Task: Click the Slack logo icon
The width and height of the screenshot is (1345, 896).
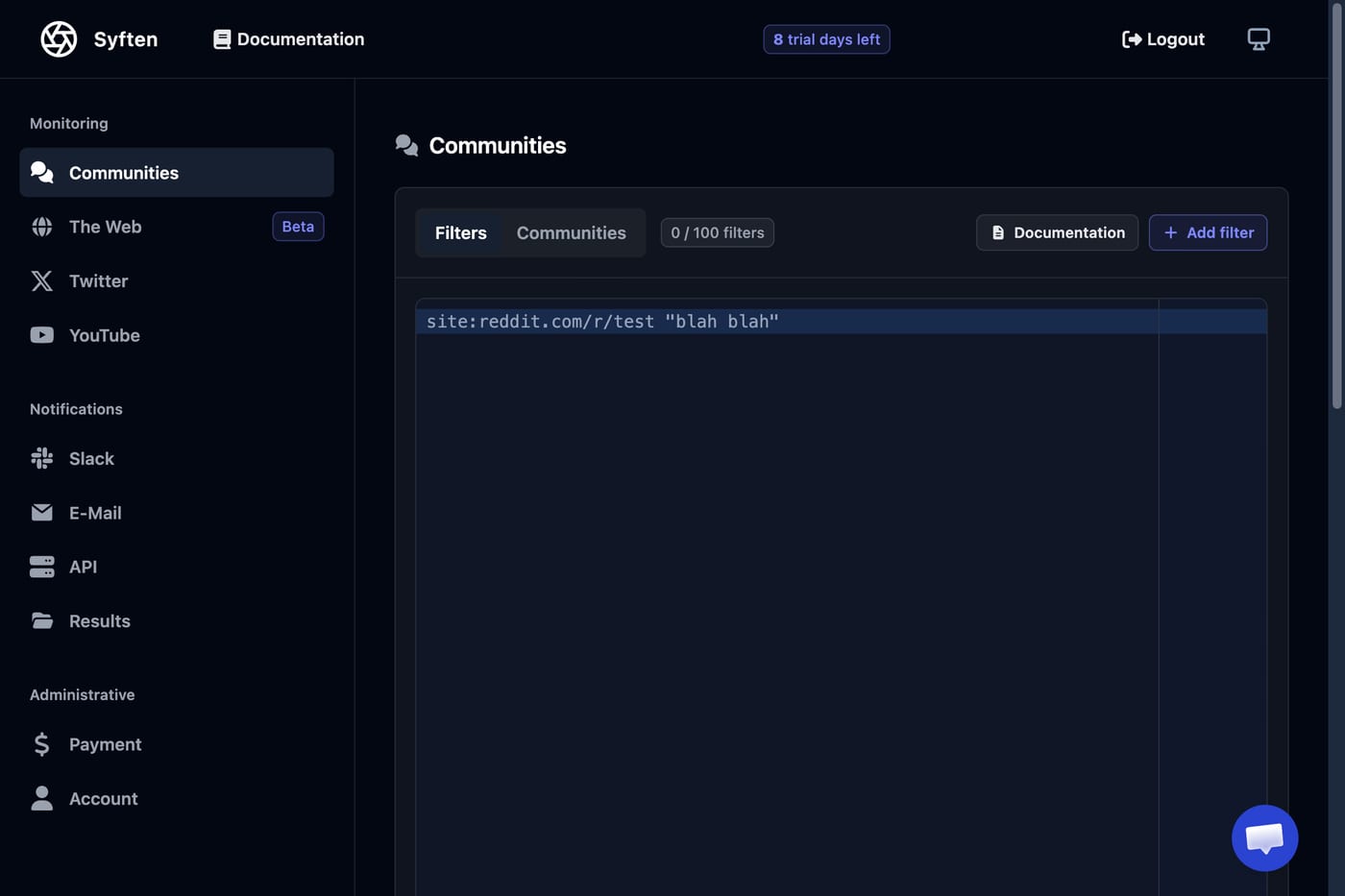Action: (42, 458)
